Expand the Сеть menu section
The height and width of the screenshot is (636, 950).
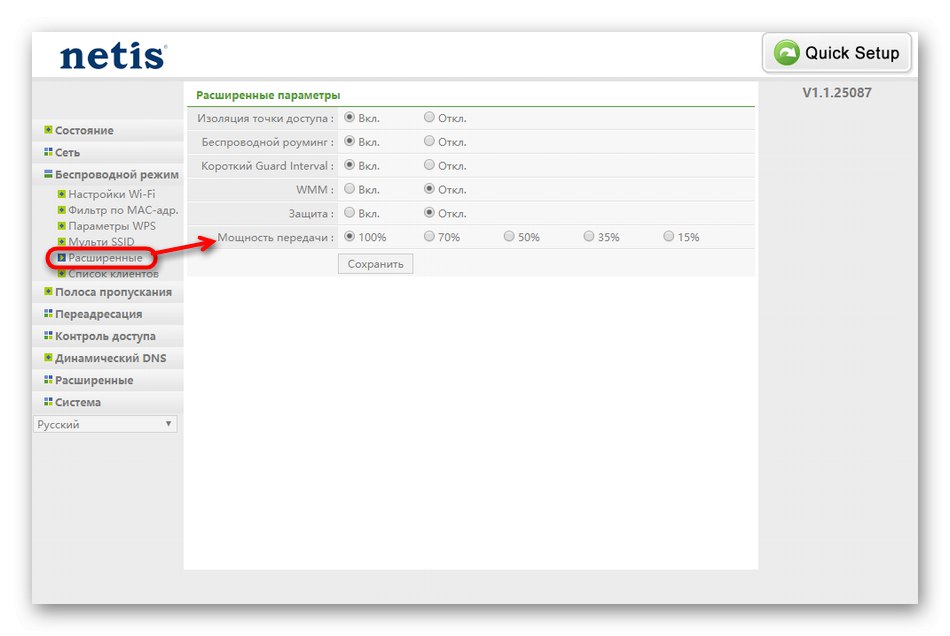pos(67,153)
